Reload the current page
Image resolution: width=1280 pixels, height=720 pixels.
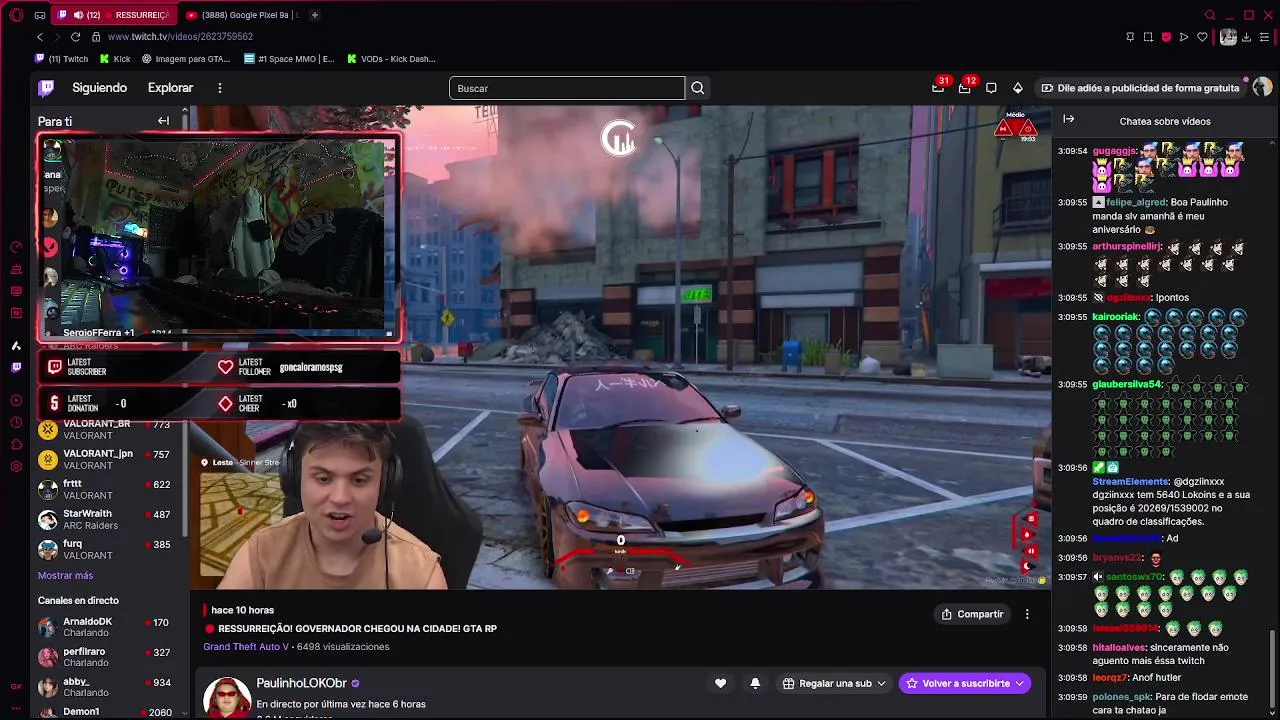[75, 37]
